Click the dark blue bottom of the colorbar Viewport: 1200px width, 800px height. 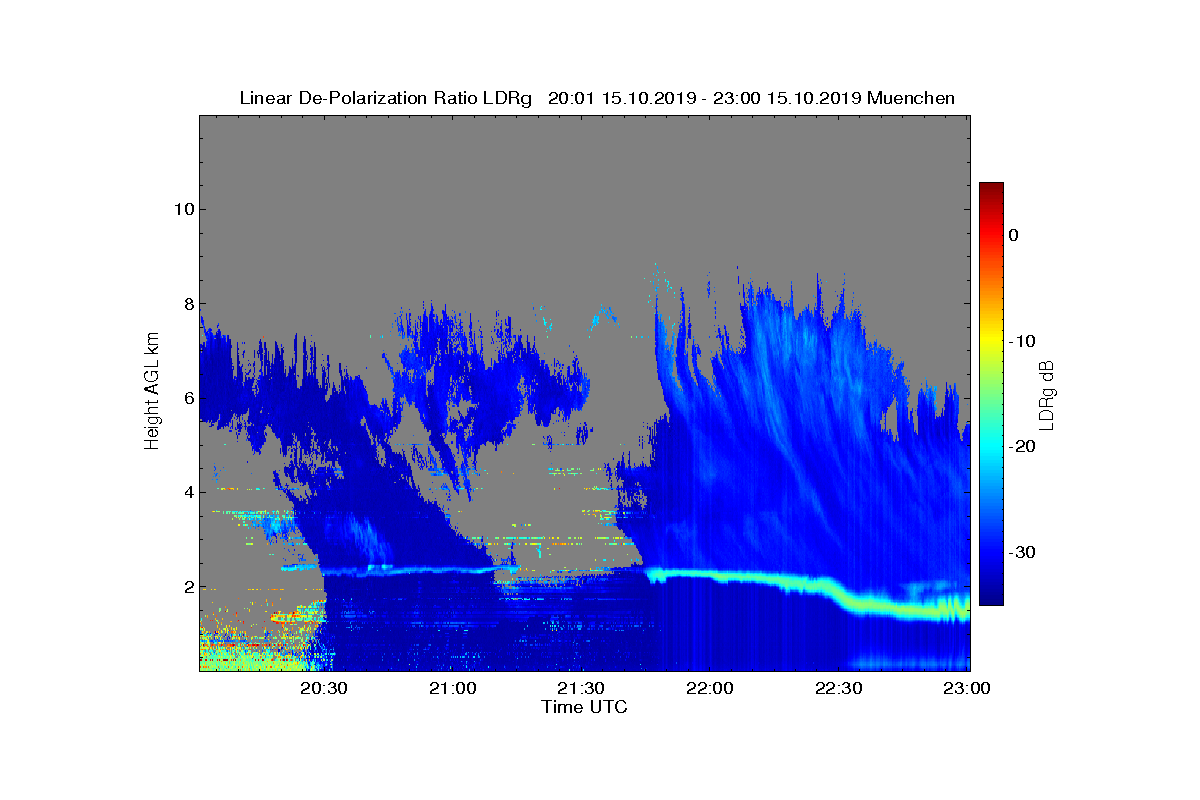pyautogui.click(x=991, y=597)
